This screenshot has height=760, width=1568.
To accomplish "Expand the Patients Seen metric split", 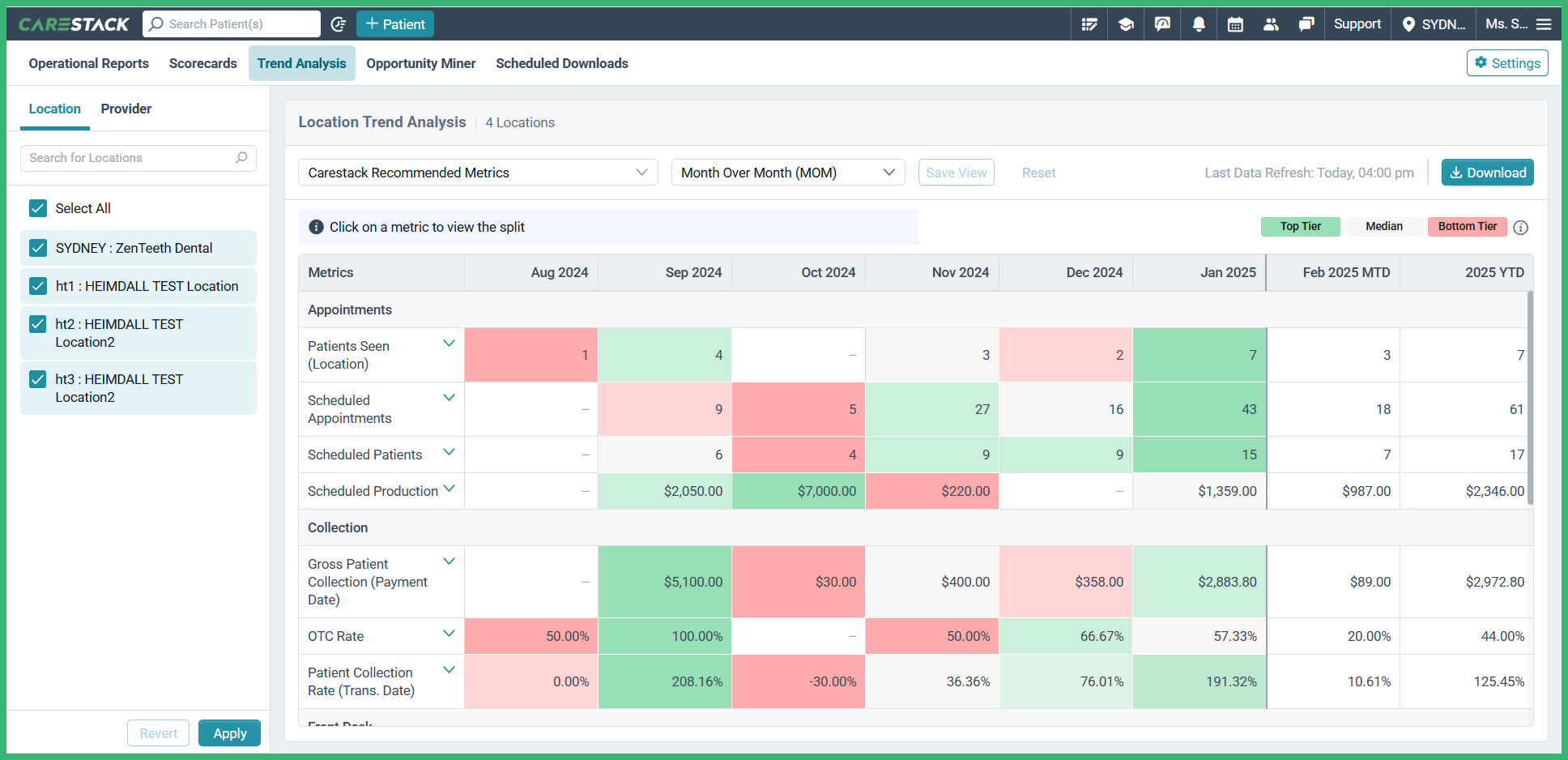I will click(x=450, y=343).
